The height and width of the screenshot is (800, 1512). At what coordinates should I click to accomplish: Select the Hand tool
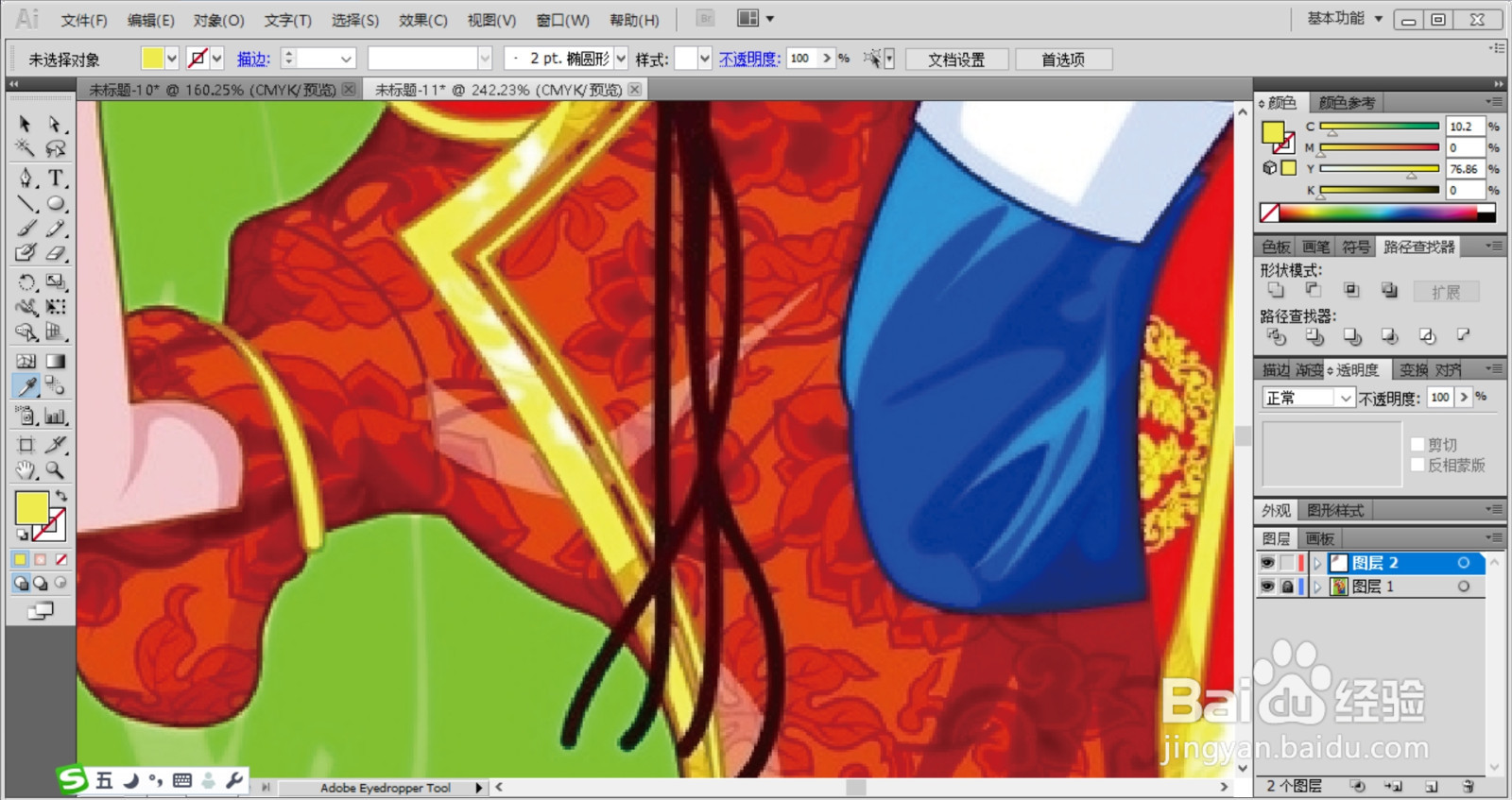click(x=26, y=469)
